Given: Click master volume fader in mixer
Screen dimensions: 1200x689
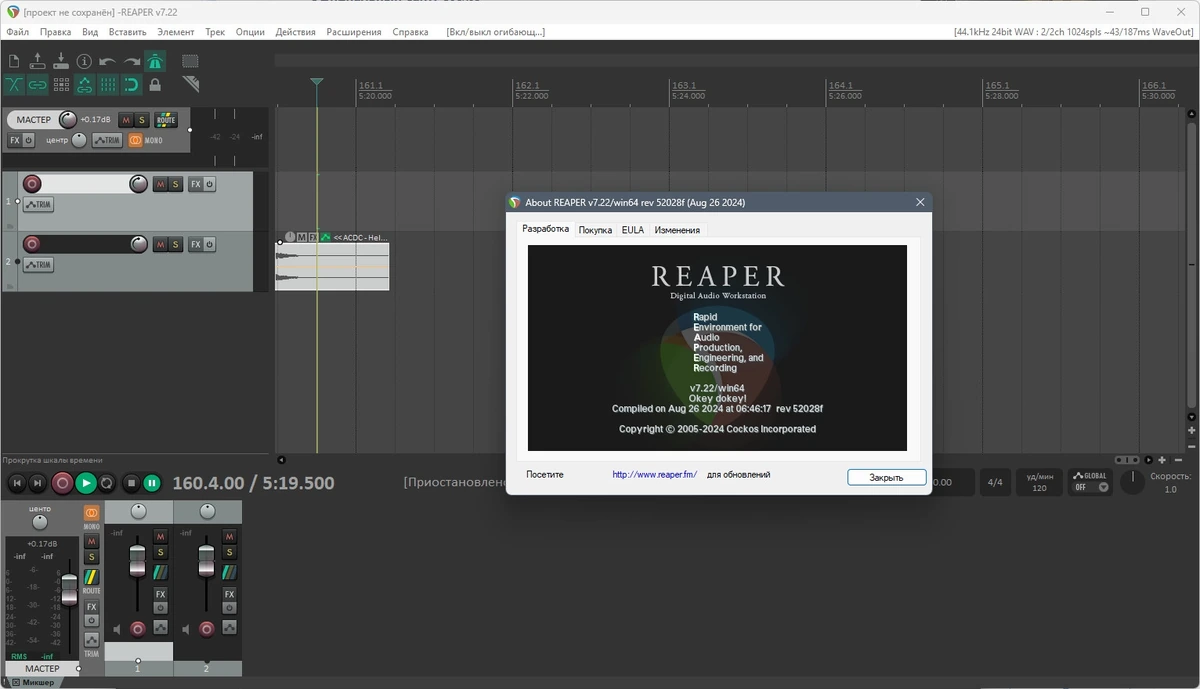Looking at the screenshot, I should pos(69,589).
